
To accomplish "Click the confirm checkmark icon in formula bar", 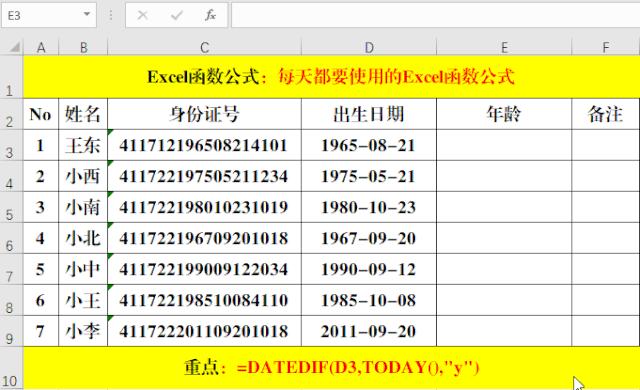I will point(176,16).
